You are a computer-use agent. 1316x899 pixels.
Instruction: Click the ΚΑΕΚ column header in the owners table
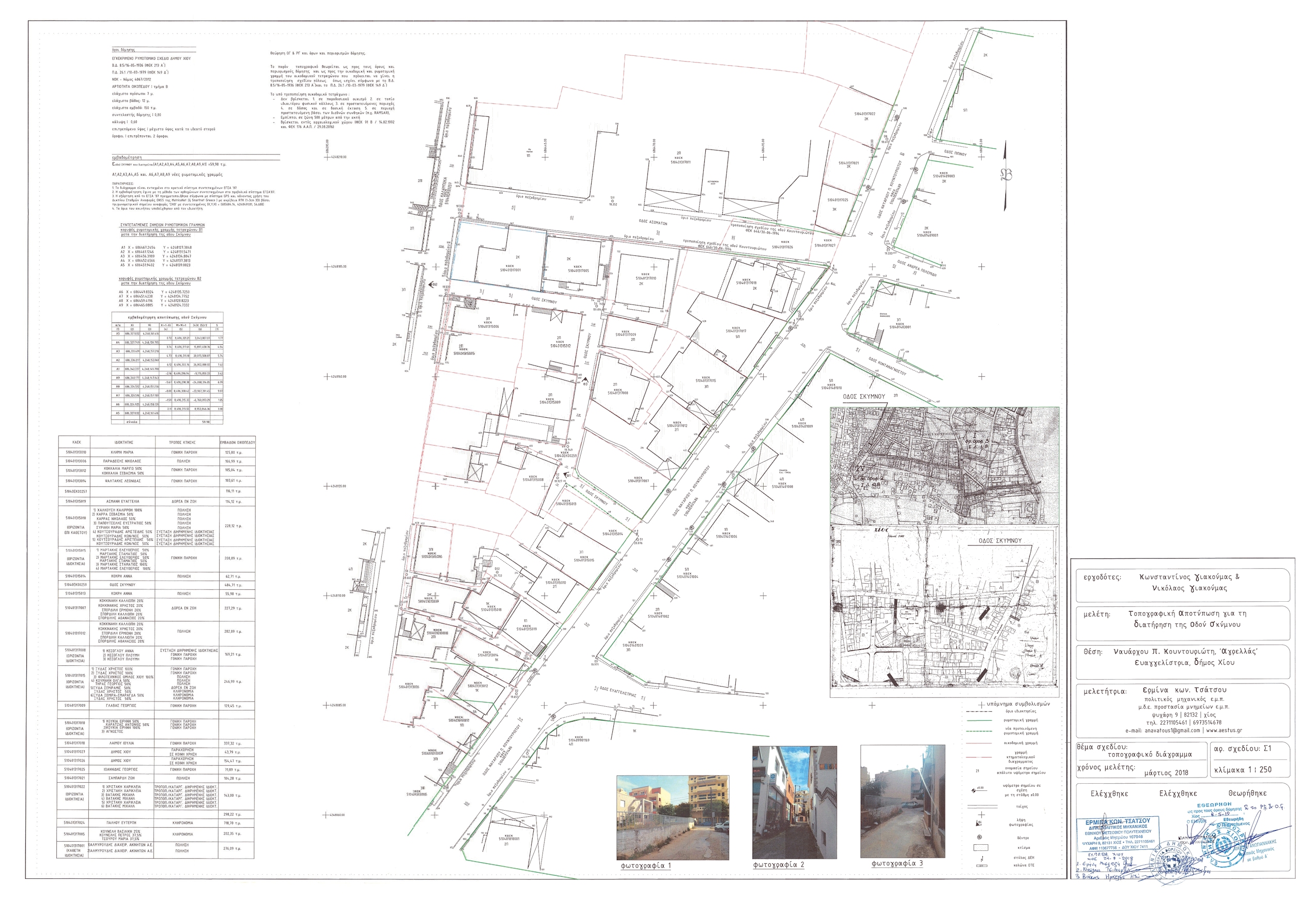[x=76, y=442]
